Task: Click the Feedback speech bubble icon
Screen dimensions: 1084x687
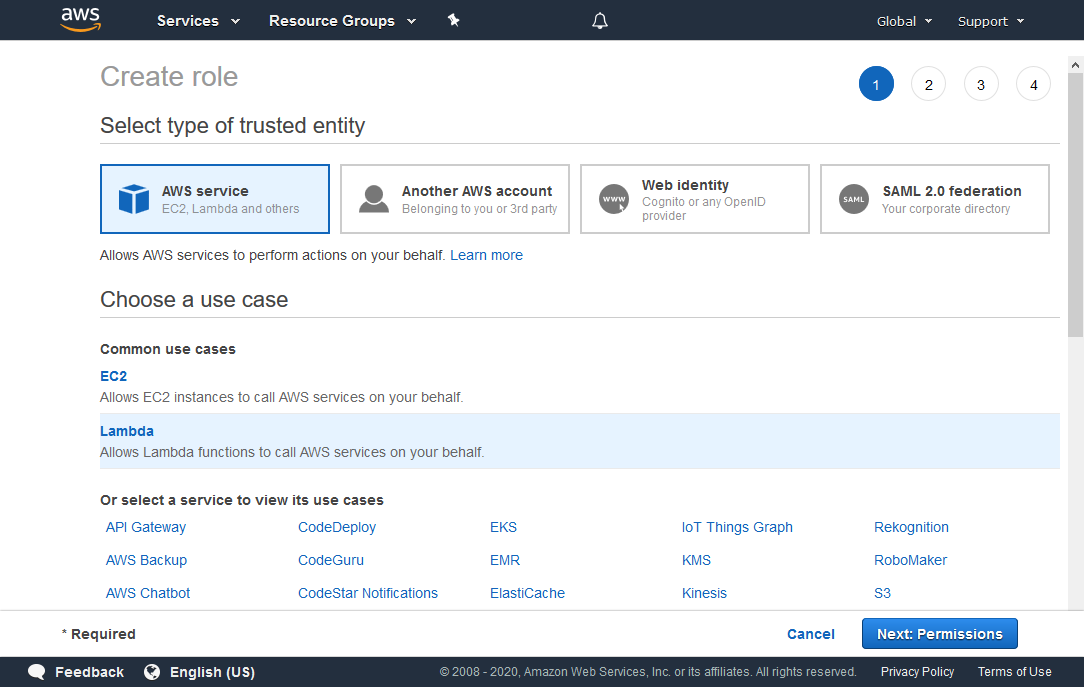Action: tap(37, 672)
